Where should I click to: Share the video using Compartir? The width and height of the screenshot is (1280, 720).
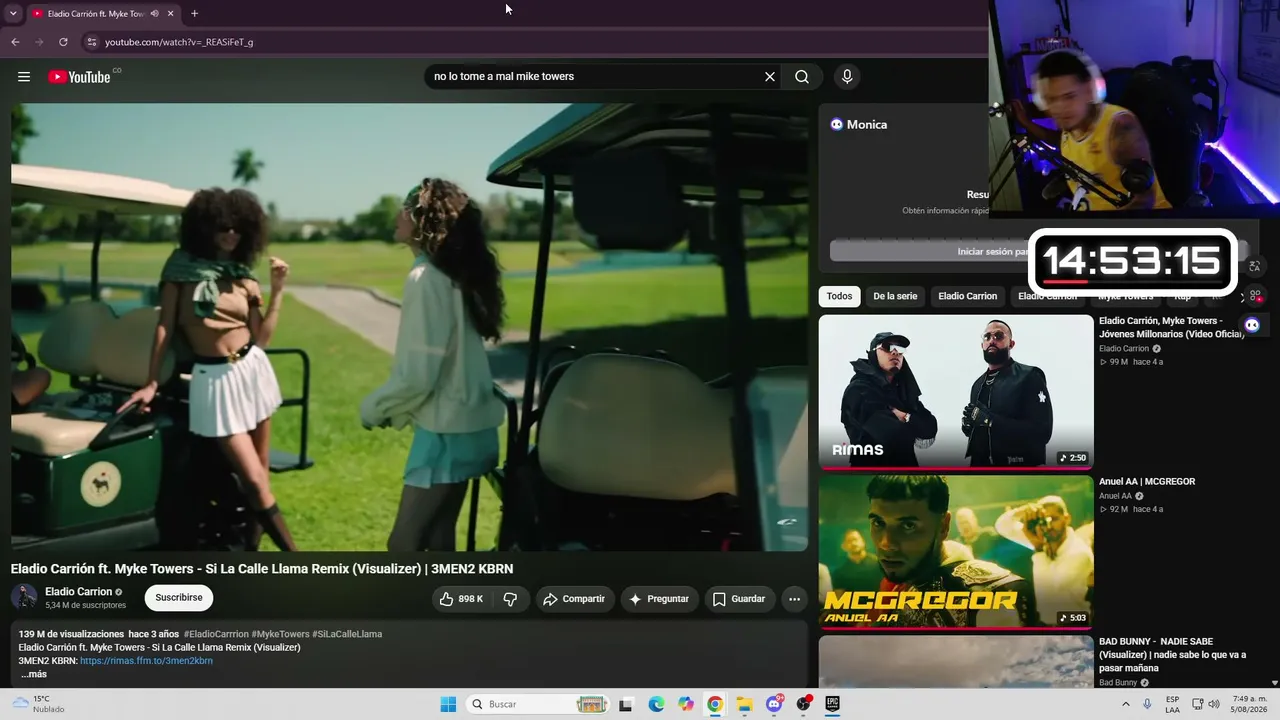point(574,599)
